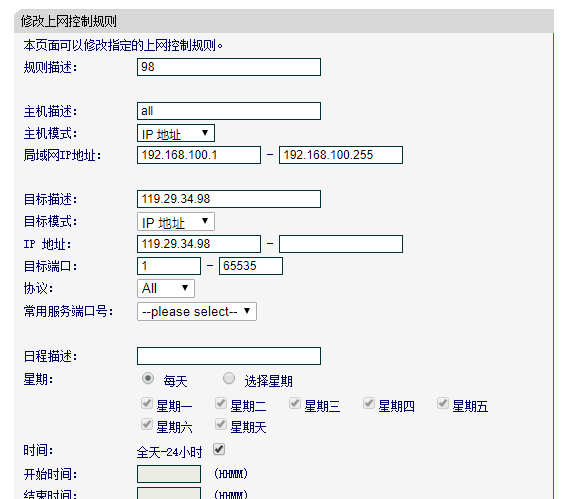Click the 主机描述 field containing all
Viewport: 563px width, 499px height.
(229, 111)
